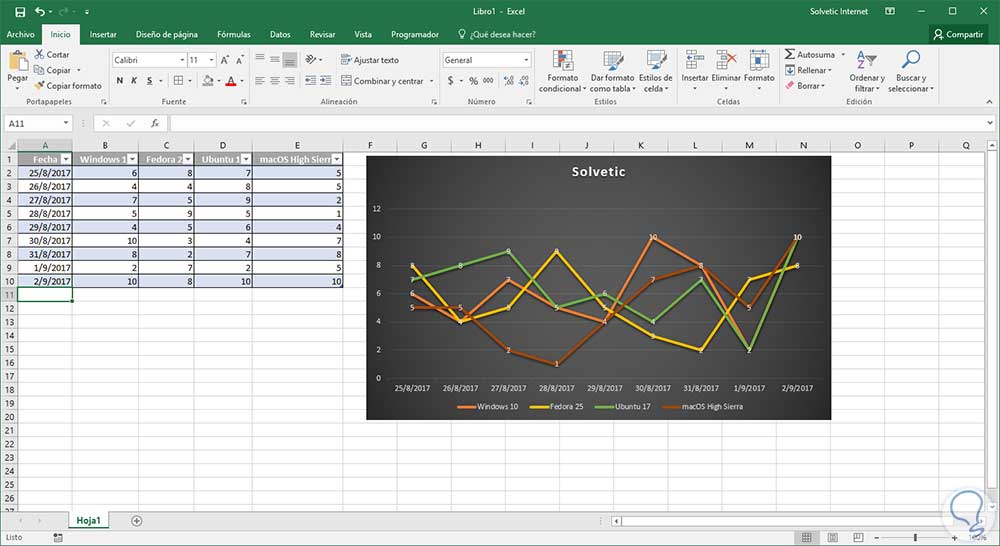This screenshot has height=546, width=1000.
Task: Switch to the Fórmulas tab
Action: (233, 34)
